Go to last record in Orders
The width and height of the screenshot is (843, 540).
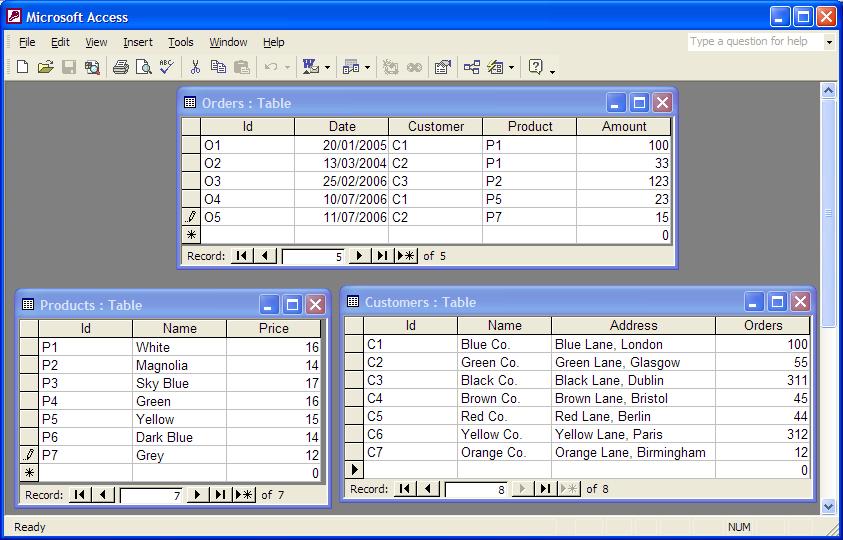[x=382, y=256]
